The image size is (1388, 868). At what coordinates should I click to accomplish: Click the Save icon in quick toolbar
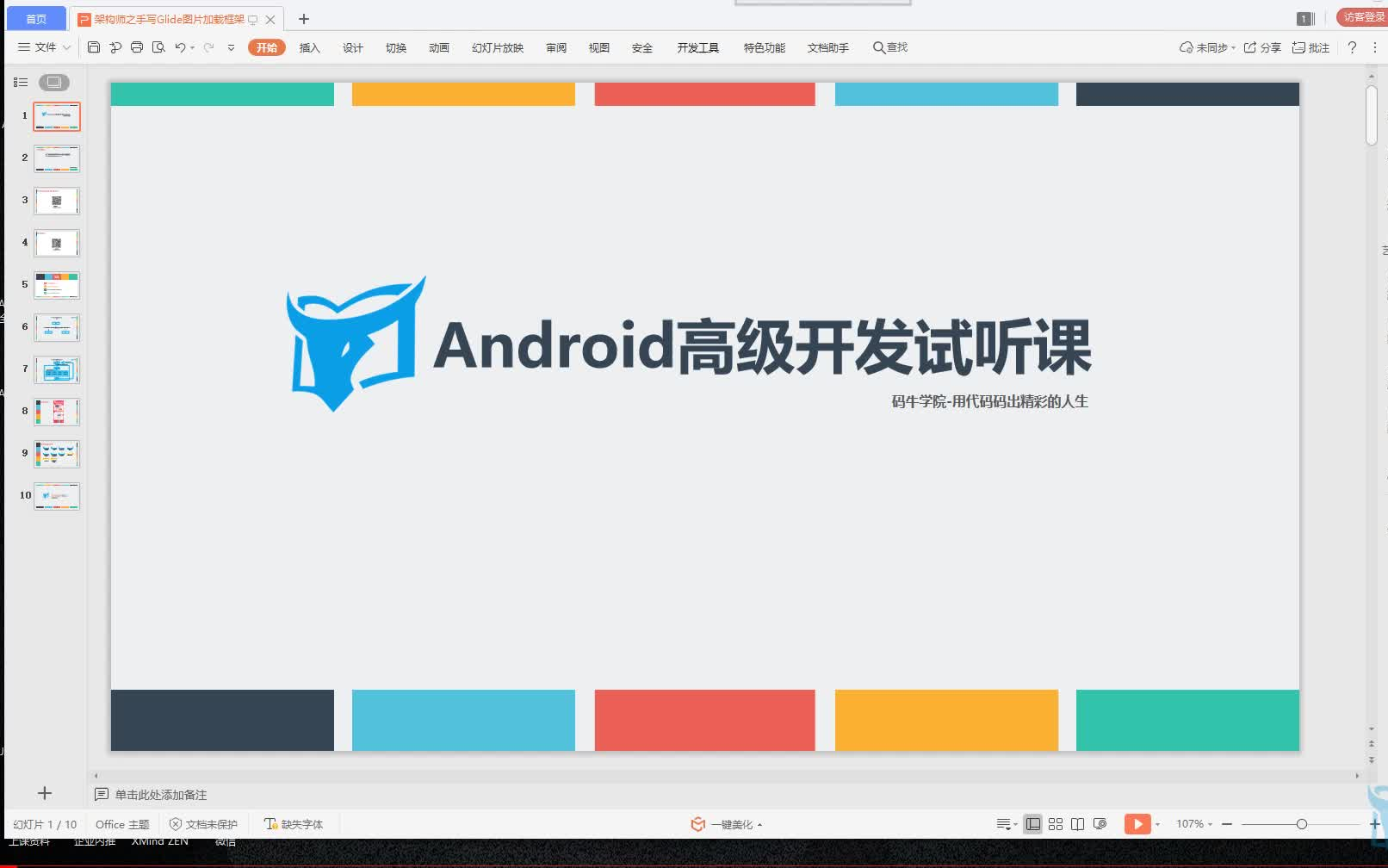pyautogui.click(x=94, y=47)
